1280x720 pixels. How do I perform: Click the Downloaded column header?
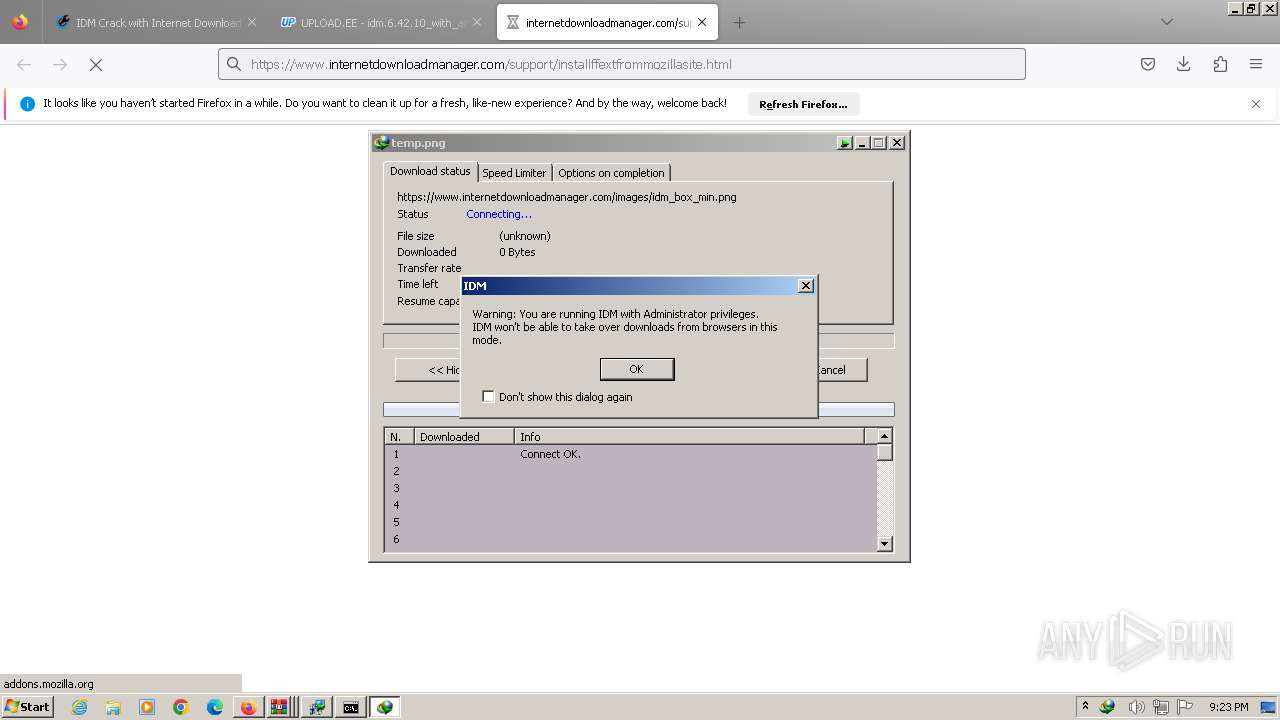(x=464, y=437)
